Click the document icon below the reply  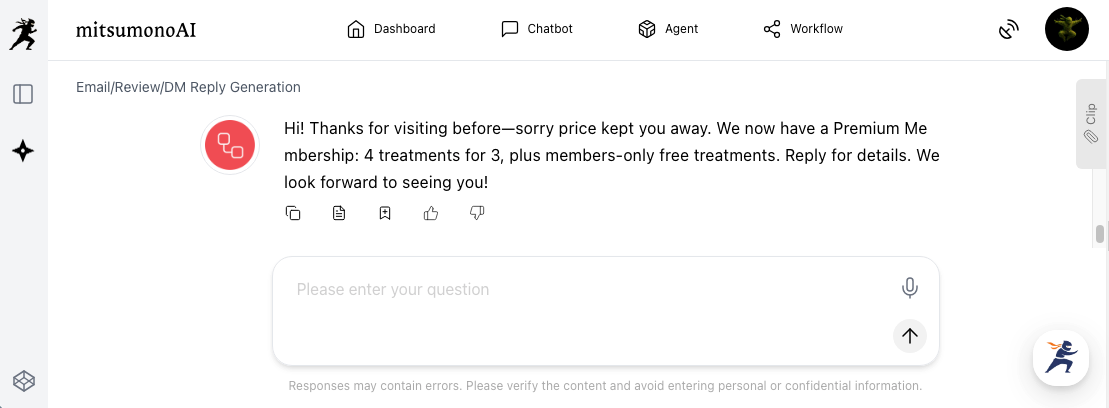339,213
